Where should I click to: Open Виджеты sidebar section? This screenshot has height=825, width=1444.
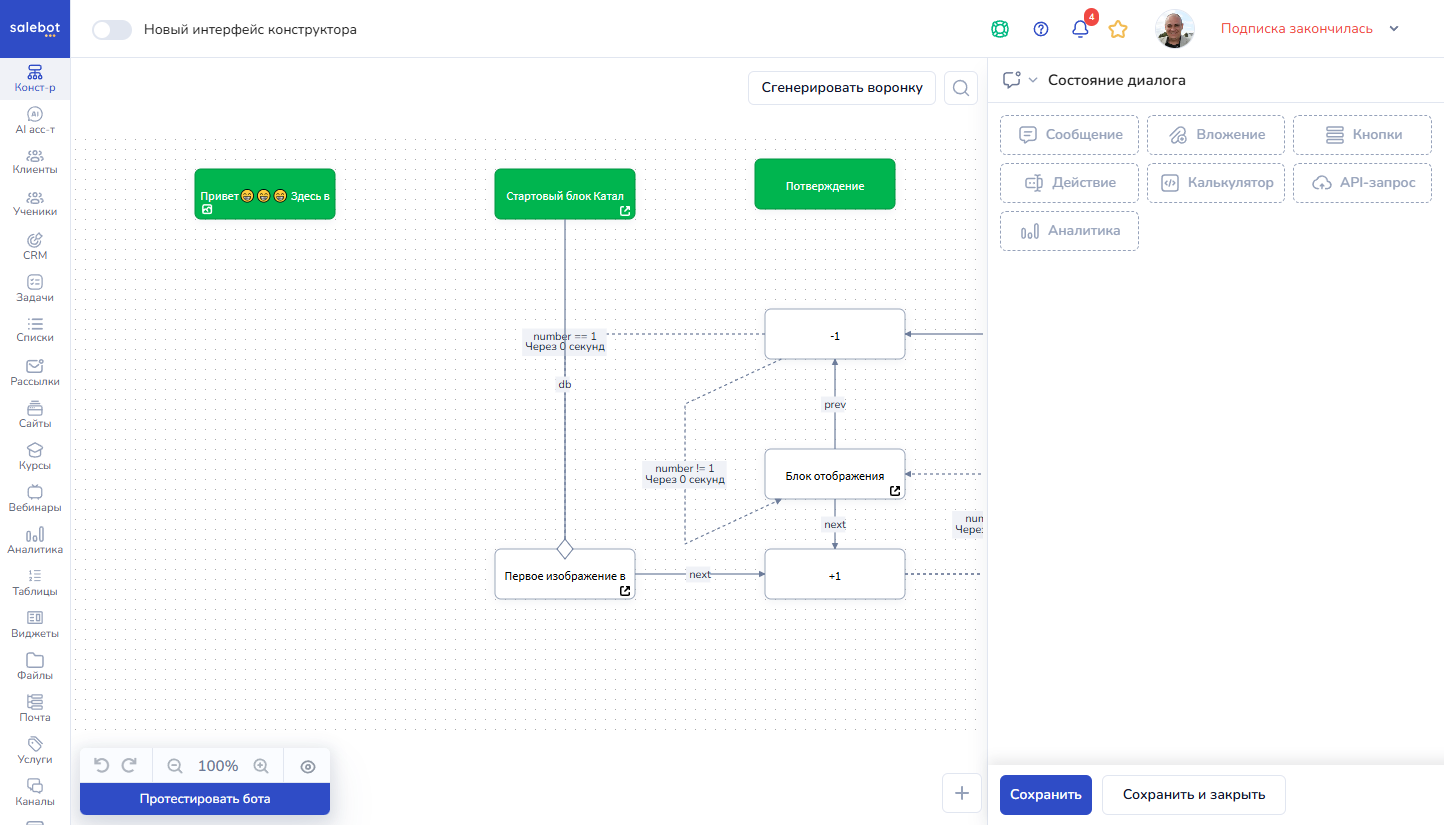click(35, 625)
